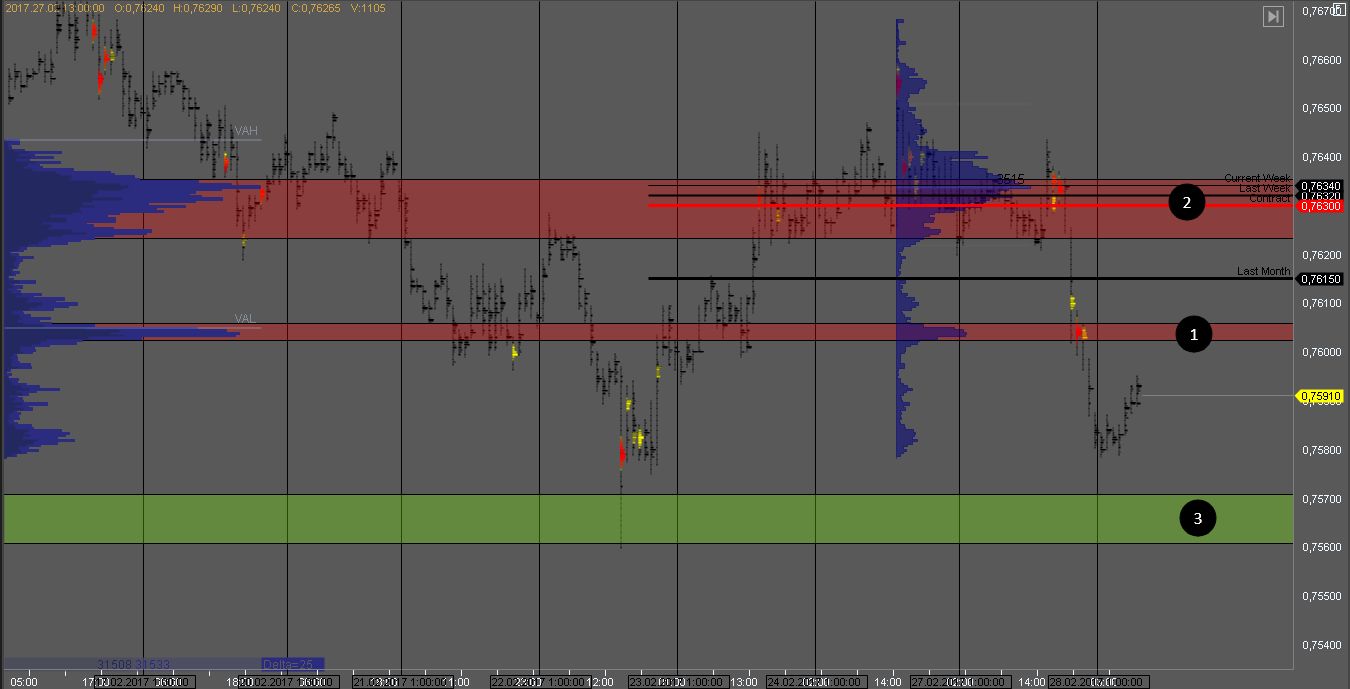1350x689 pixels.
Task: Click the black circle marker numbered 3
Action: 1197,518
